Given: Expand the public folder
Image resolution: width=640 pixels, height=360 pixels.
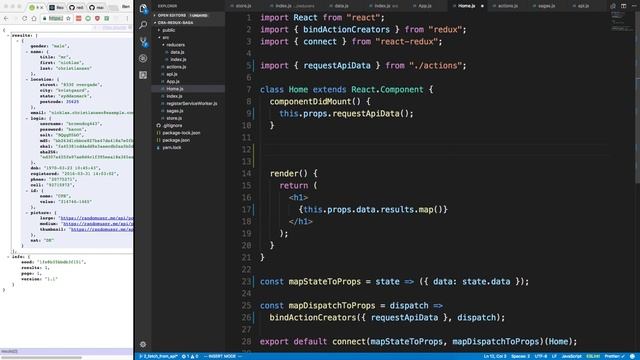Looking at the screenshot, I should 169,30.
